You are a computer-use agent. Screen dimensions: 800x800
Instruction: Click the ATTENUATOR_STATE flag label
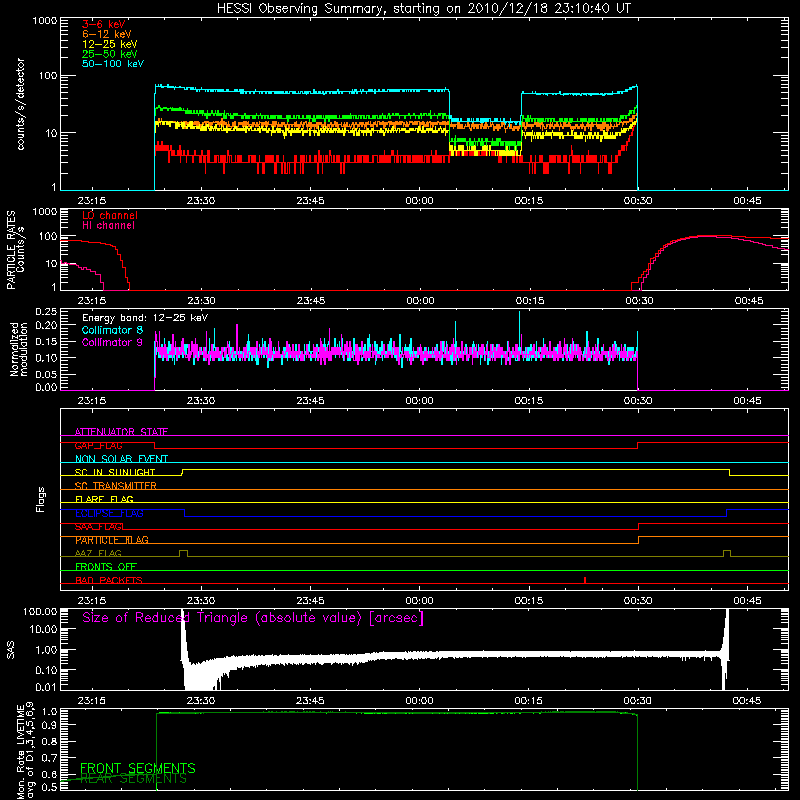coord(121,432)
